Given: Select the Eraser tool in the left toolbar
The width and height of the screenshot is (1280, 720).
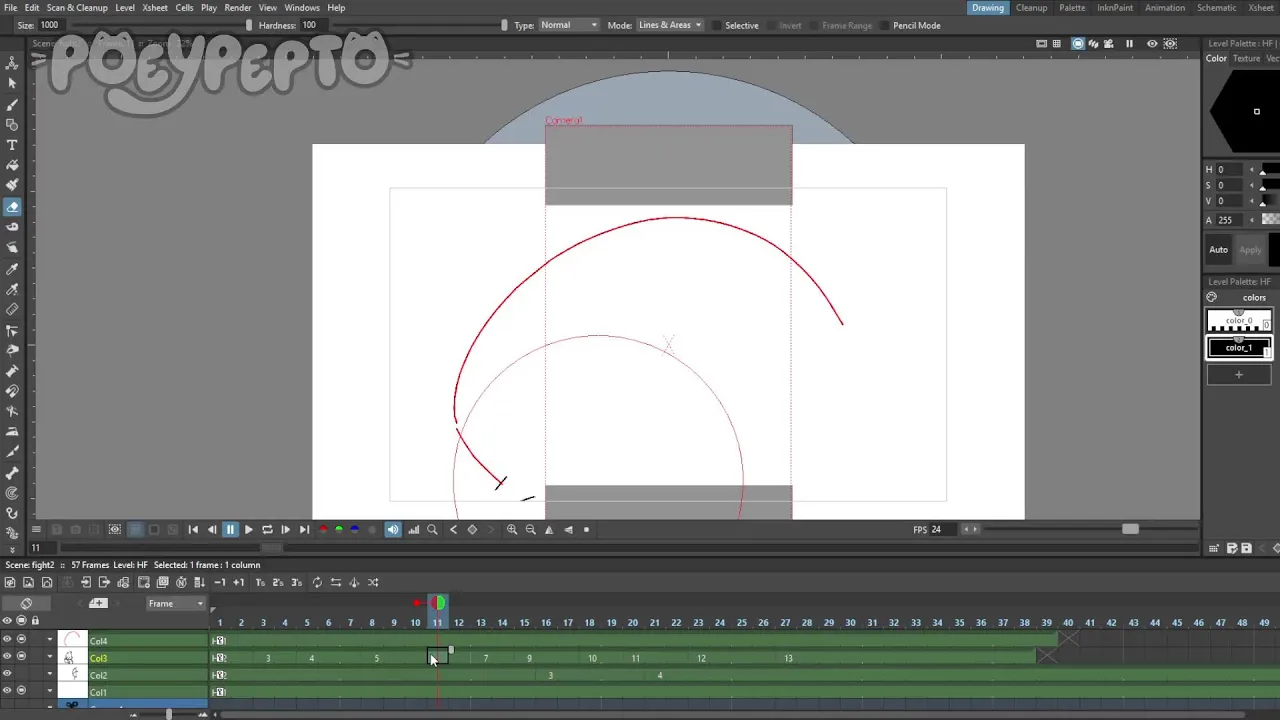Looking at the screenshot, I should (12, 206).
